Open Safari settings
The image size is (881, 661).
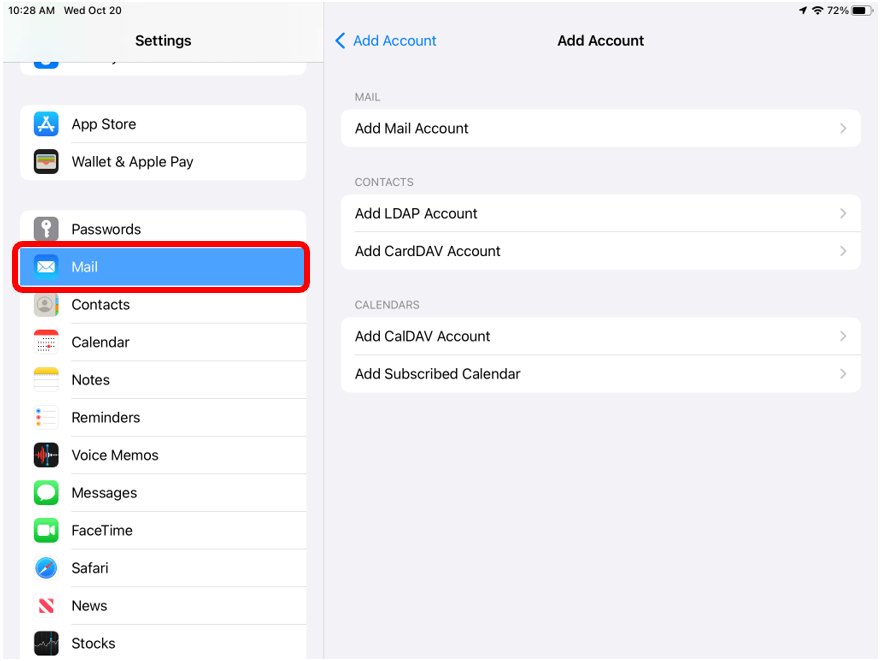(x=163, y=568)
